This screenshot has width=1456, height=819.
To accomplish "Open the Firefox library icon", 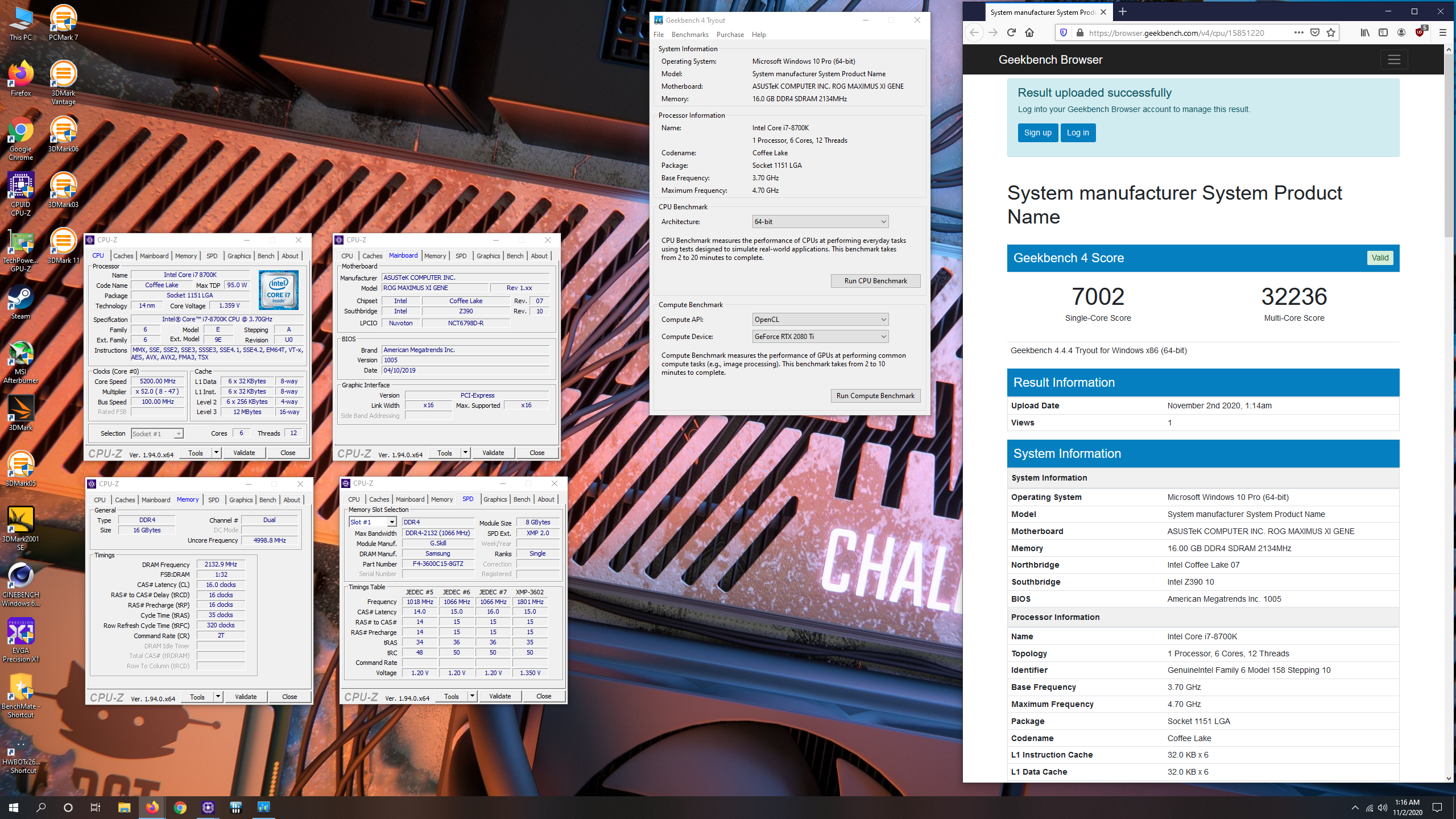I will [1365, 33].
